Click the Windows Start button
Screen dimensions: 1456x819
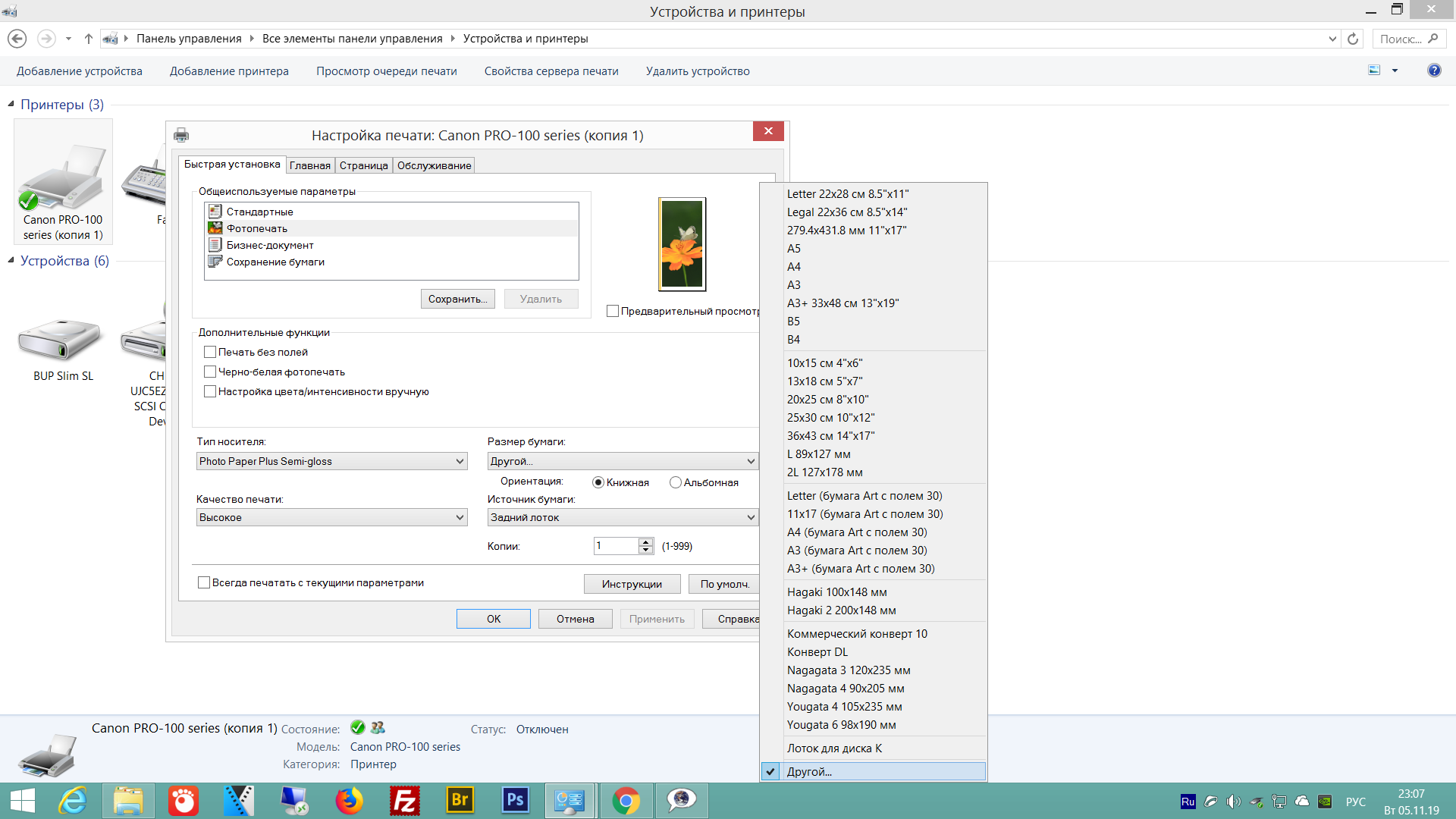click(22, 801)
